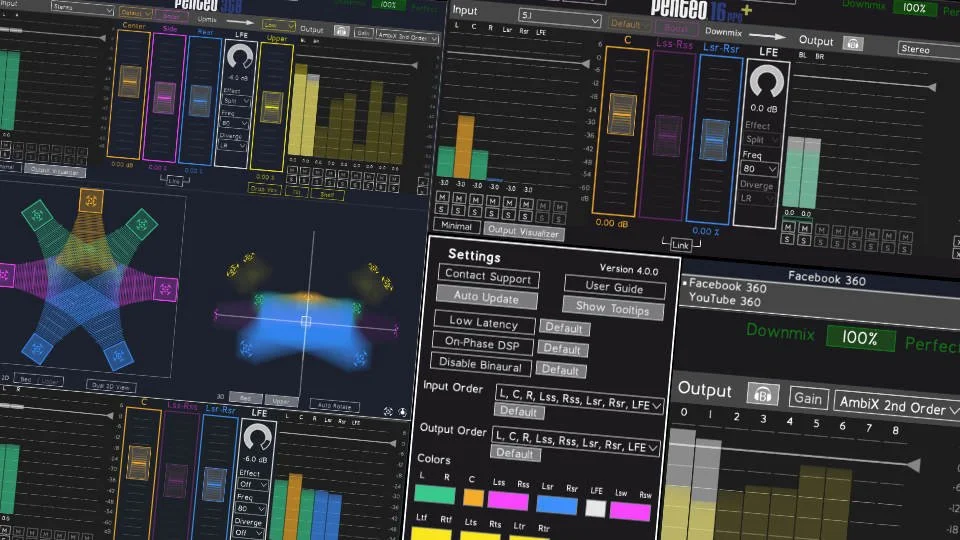
Task: Click the upper-right yellow speaker icons in 3D view
Action: pyautogui.click(x=381, y=276)
